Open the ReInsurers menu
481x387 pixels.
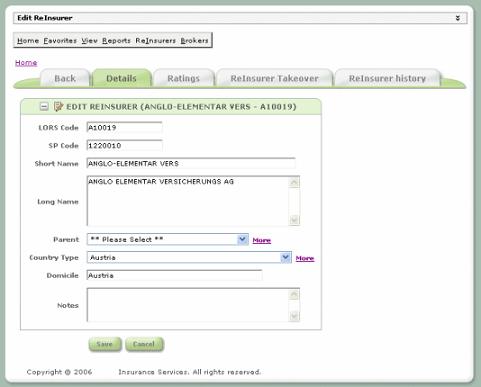click(155, 41)
